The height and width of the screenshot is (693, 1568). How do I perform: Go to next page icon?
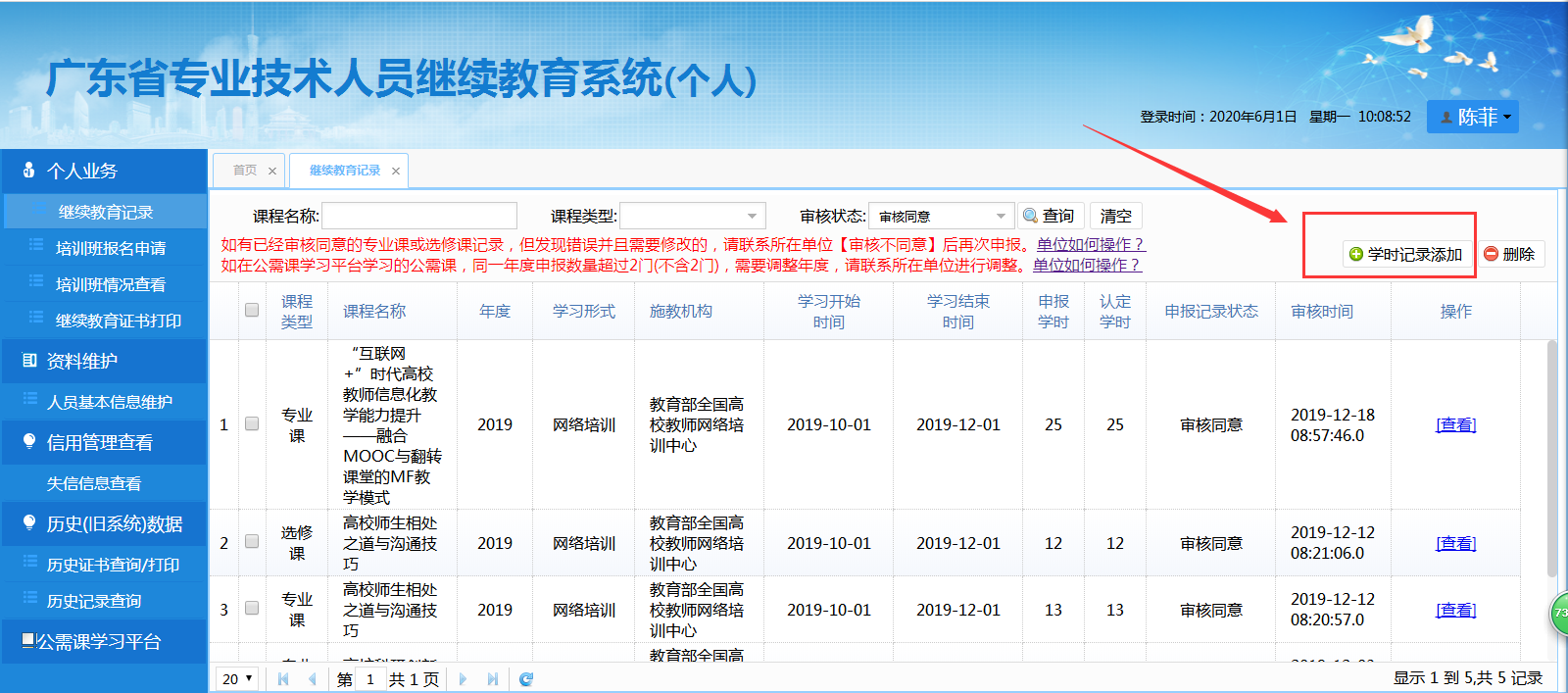(x=463, y=678)
